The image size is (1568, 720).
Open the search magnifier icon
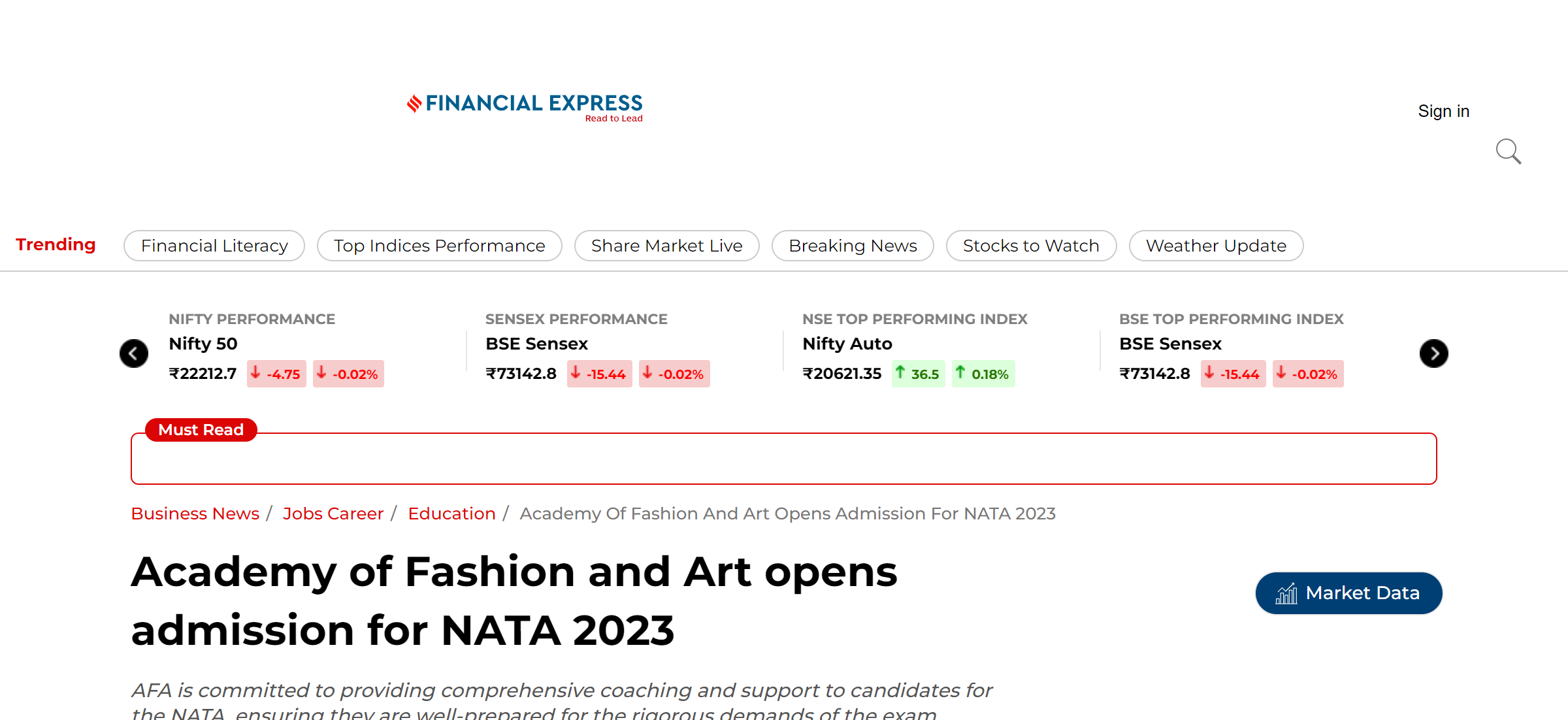1509,152
